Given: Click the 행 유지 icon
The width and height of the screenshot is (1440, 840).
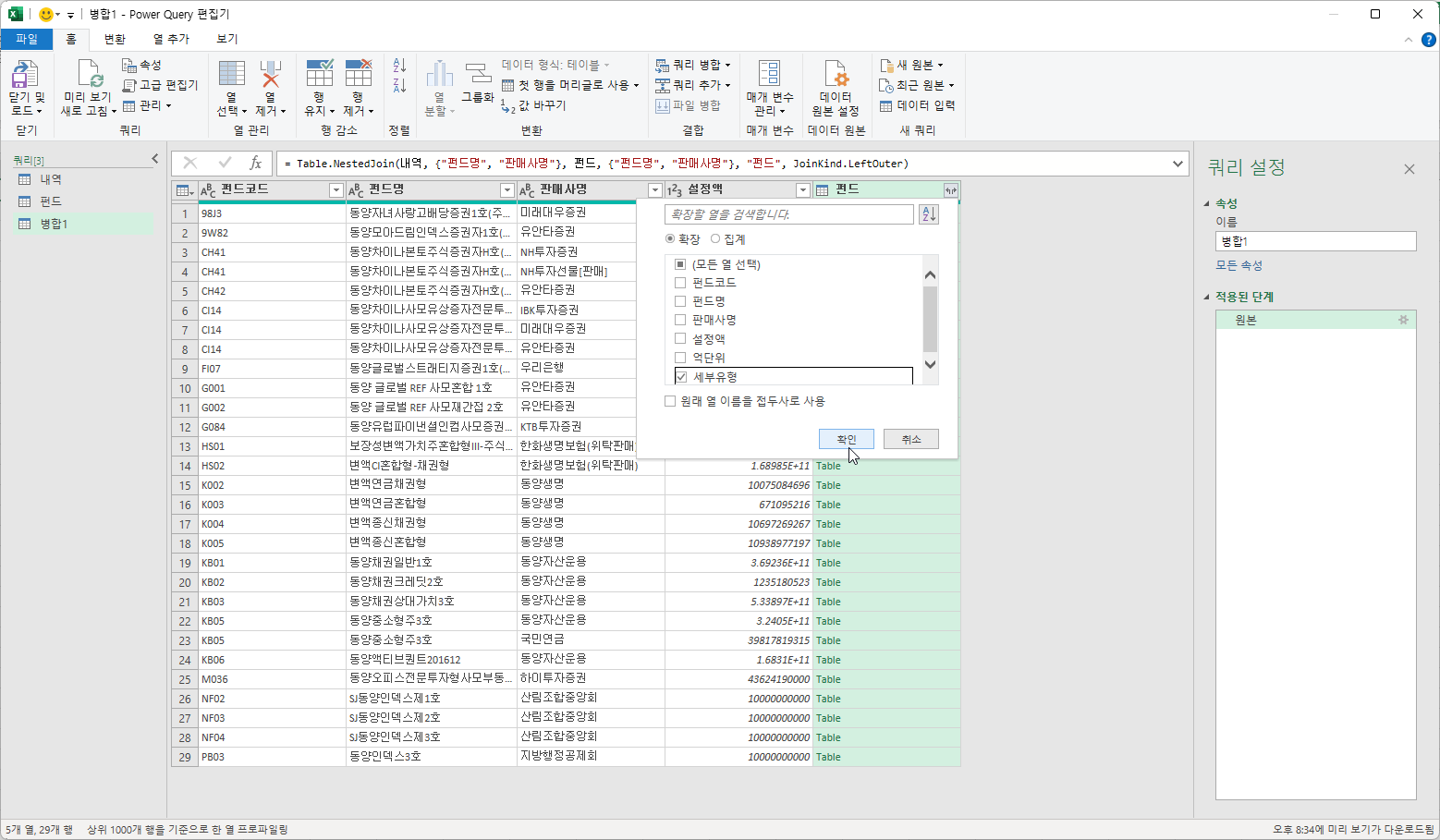Looking at the screenshot, I should point(319,74).
